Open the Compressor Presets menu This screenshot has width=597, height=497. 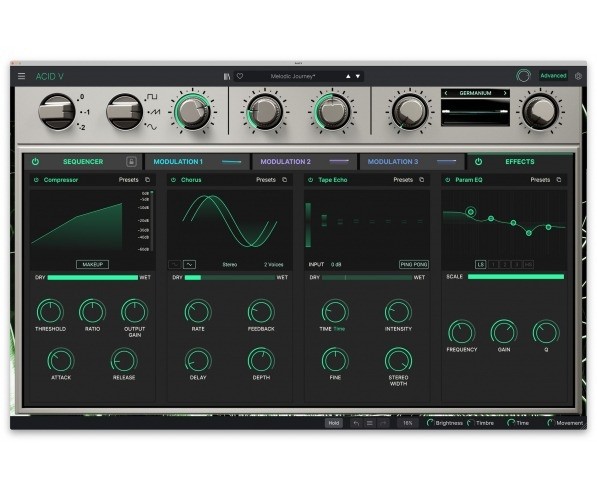point(128,180)
